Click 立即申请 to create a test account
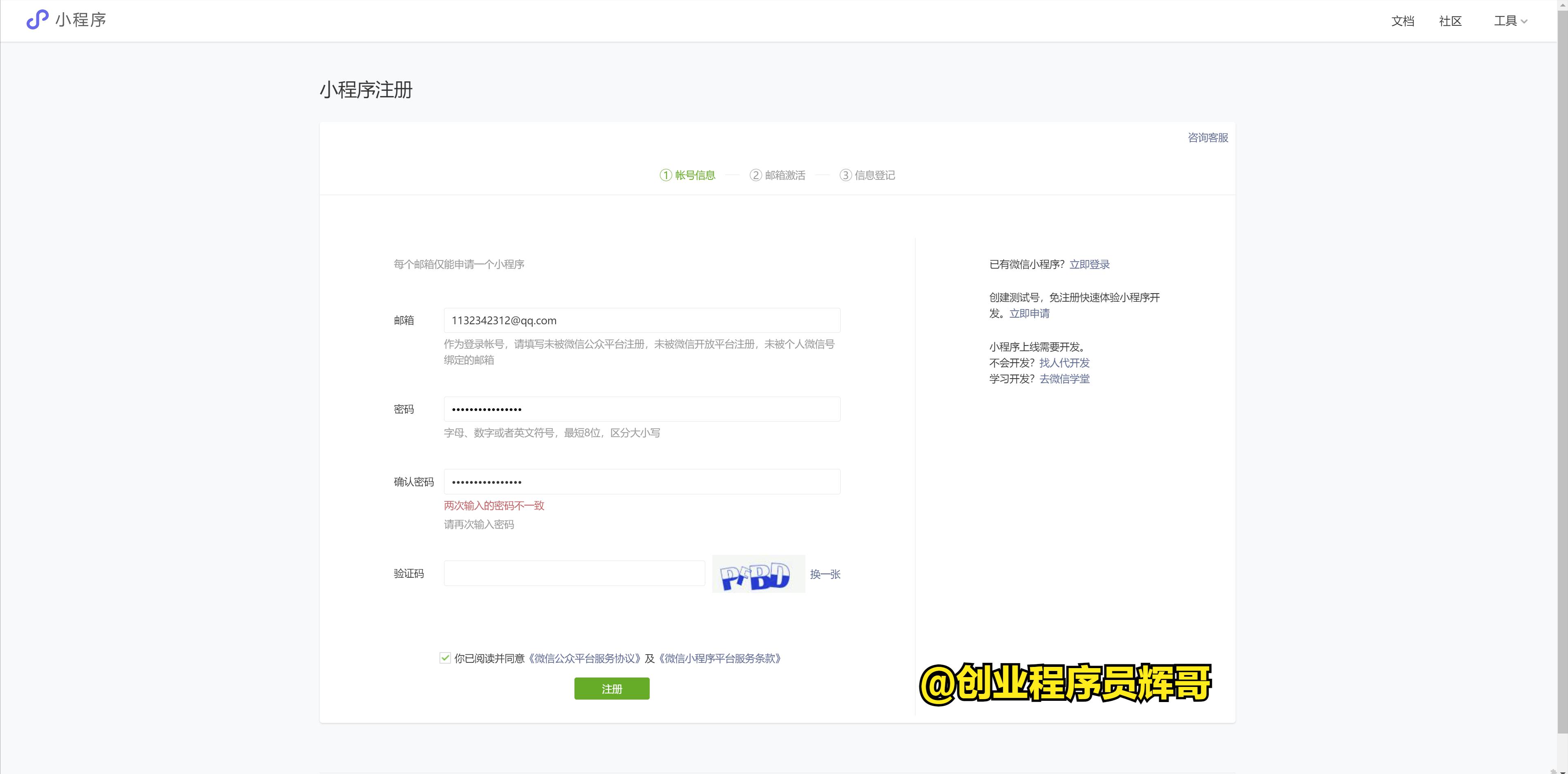Image resolution: width=1568 pixels, height=774 pixels. (1029, 313)
